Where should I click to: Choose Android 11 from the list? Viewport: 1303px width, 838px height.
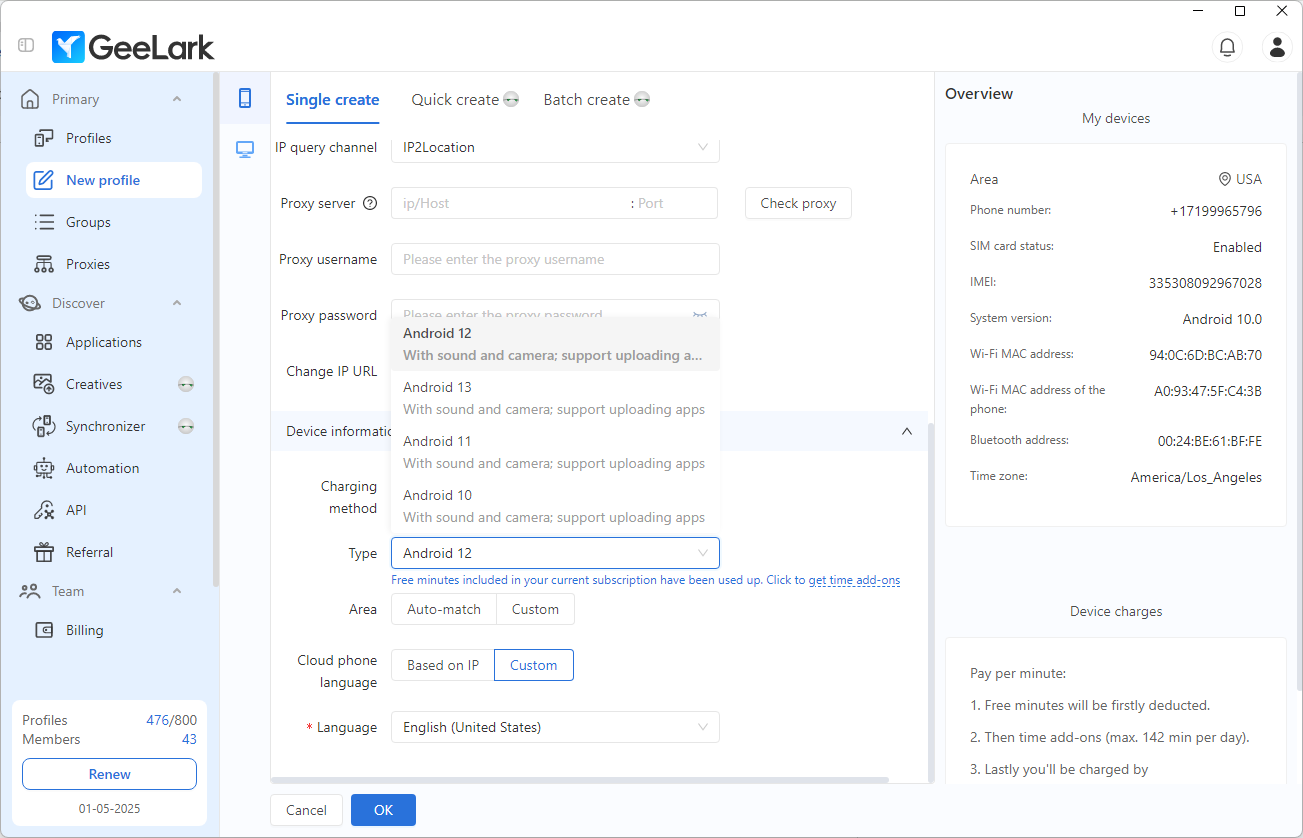[555, 452]
